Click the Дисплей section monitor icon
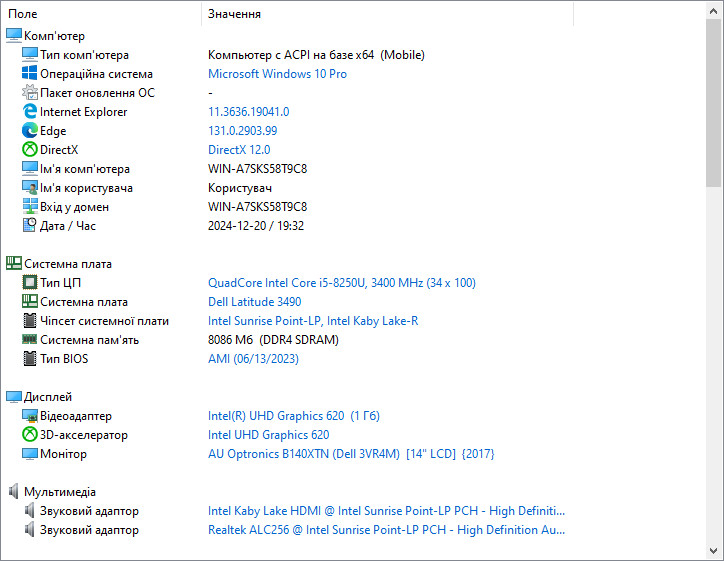 click(13, 397)
